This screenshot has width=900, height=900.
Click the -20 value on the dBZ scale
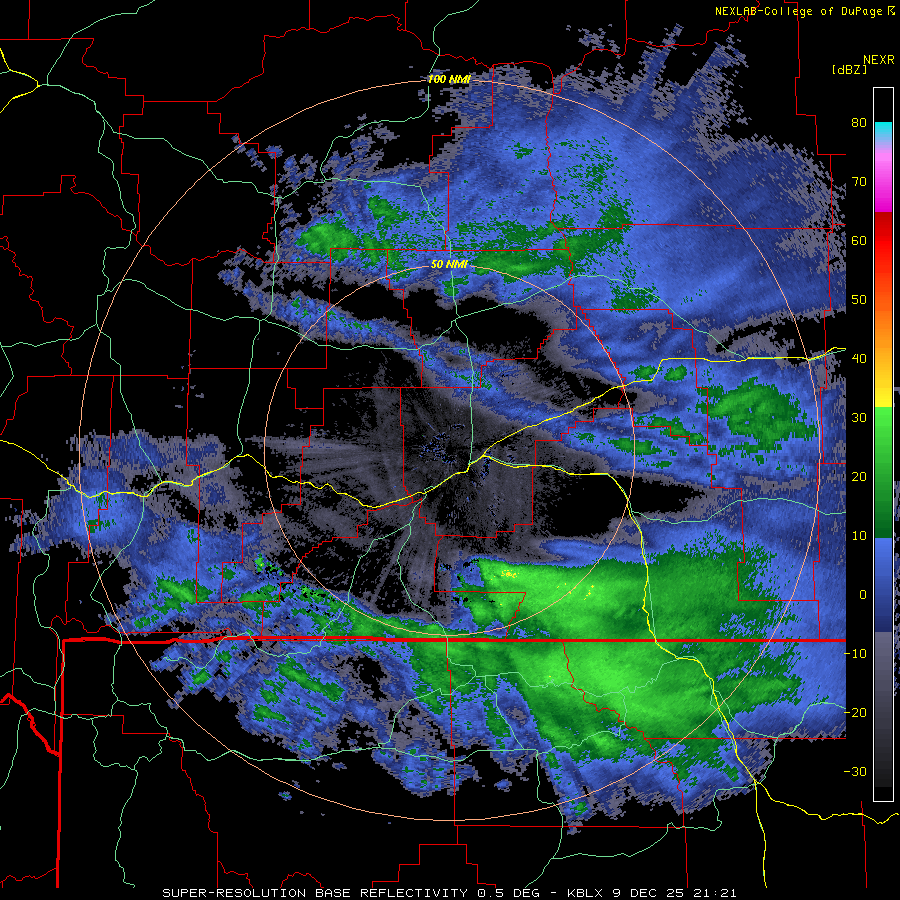pos(855,712)
